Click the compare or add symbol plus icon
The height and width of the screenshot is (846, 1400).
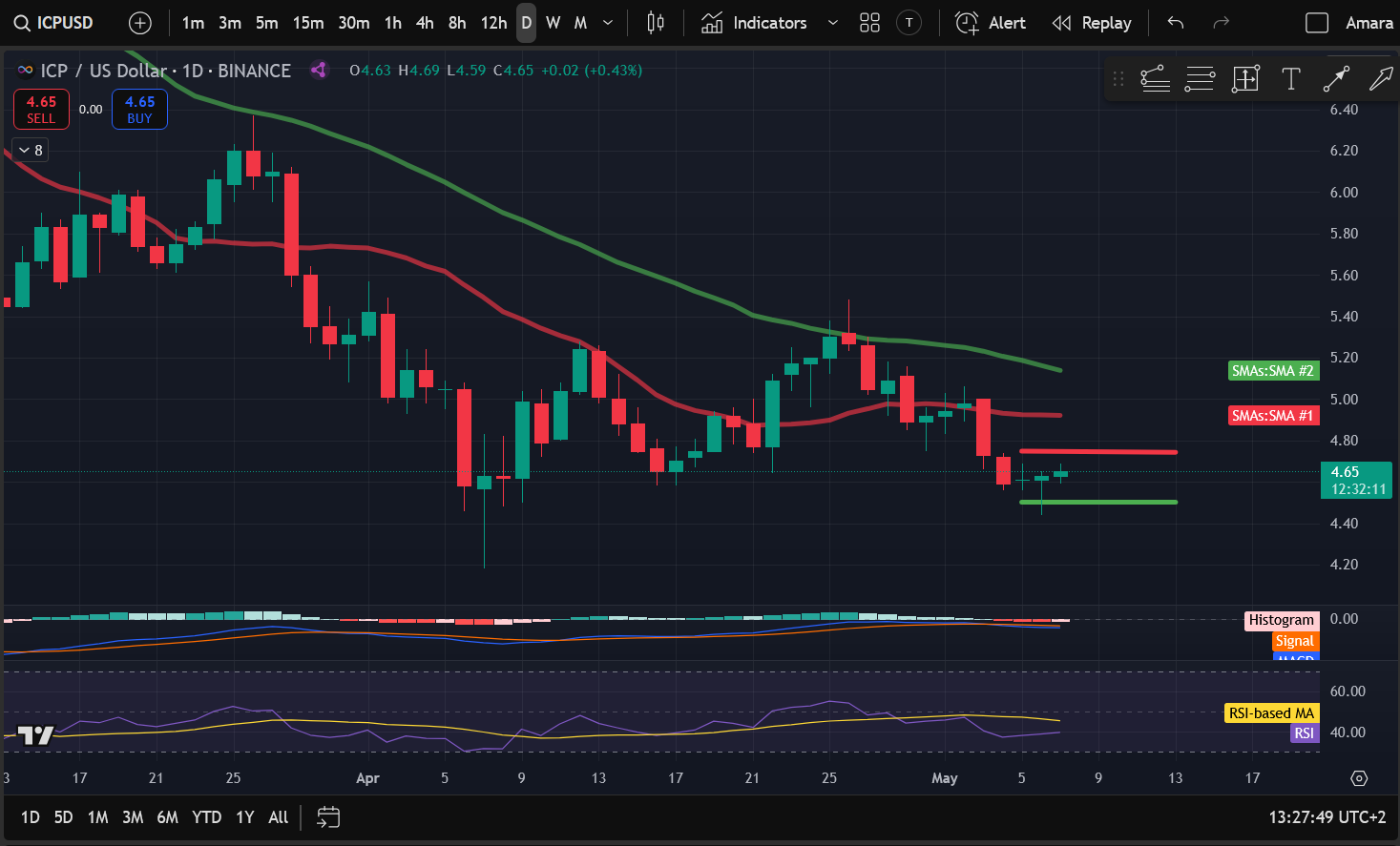(x=140, y=23)
